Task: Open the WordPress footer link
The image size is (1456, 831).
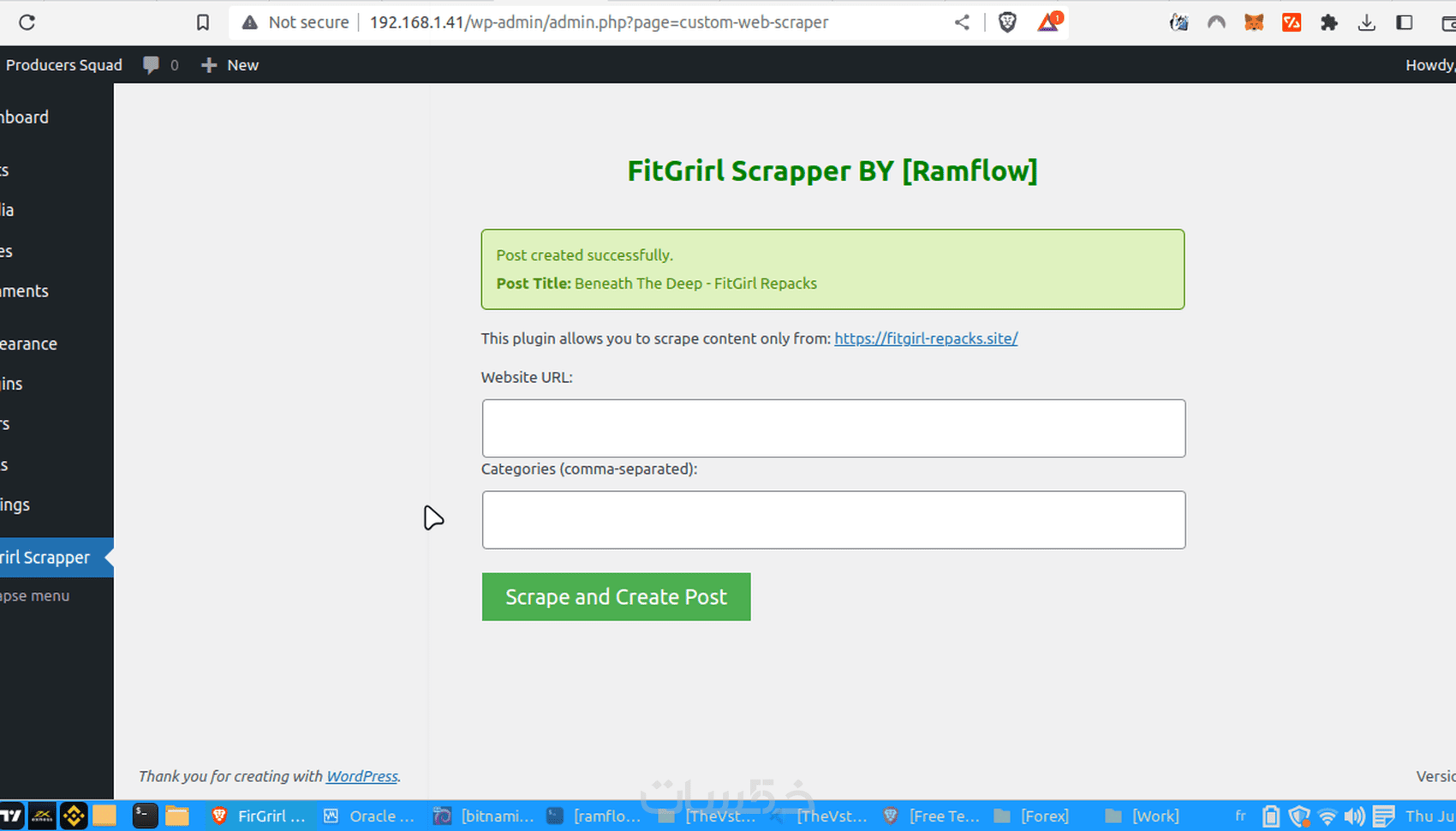Action: tap(362, 776)
